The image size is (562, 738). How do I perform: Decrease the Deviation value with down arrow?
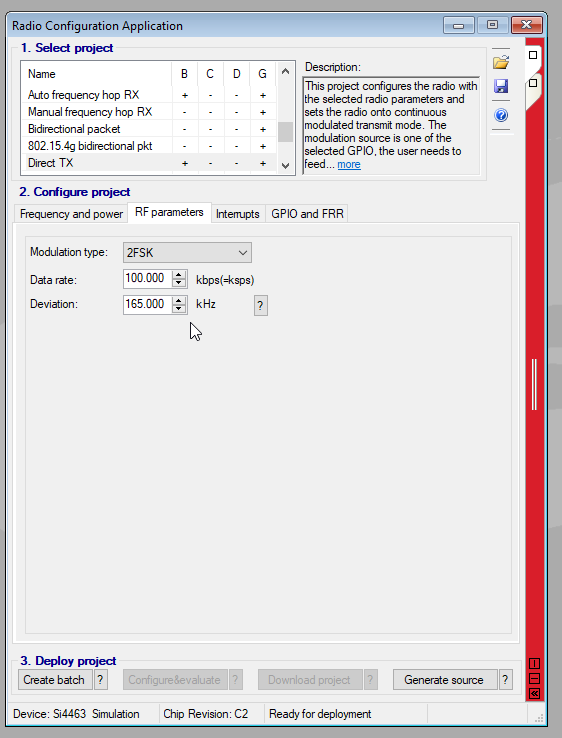[178, 308]
